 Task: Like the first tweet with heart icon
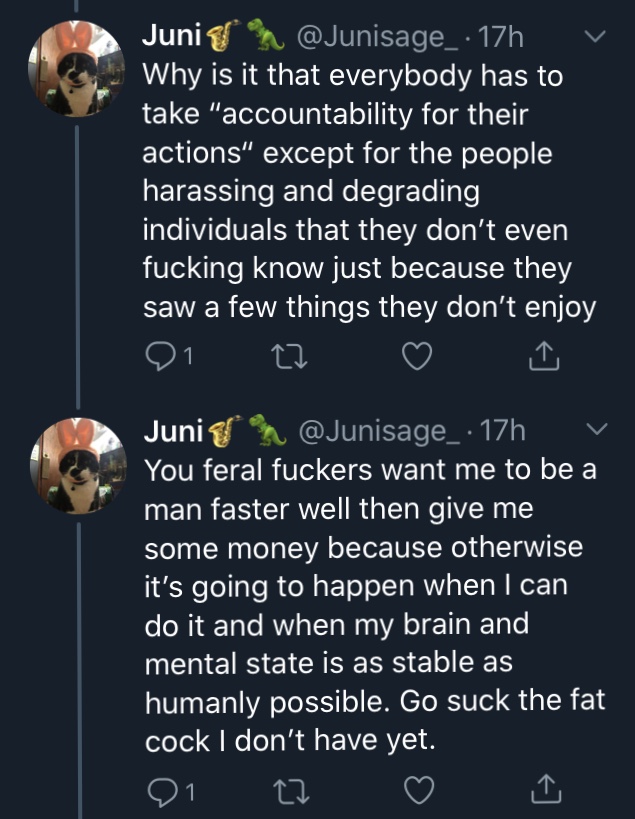417,357
